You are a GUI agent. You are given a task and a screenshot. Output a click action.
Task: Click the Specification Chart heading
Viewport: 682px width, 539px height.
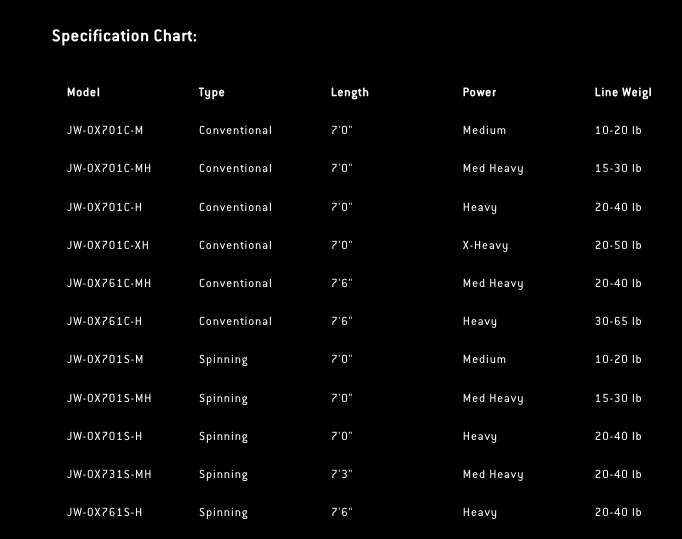point(124,36)
